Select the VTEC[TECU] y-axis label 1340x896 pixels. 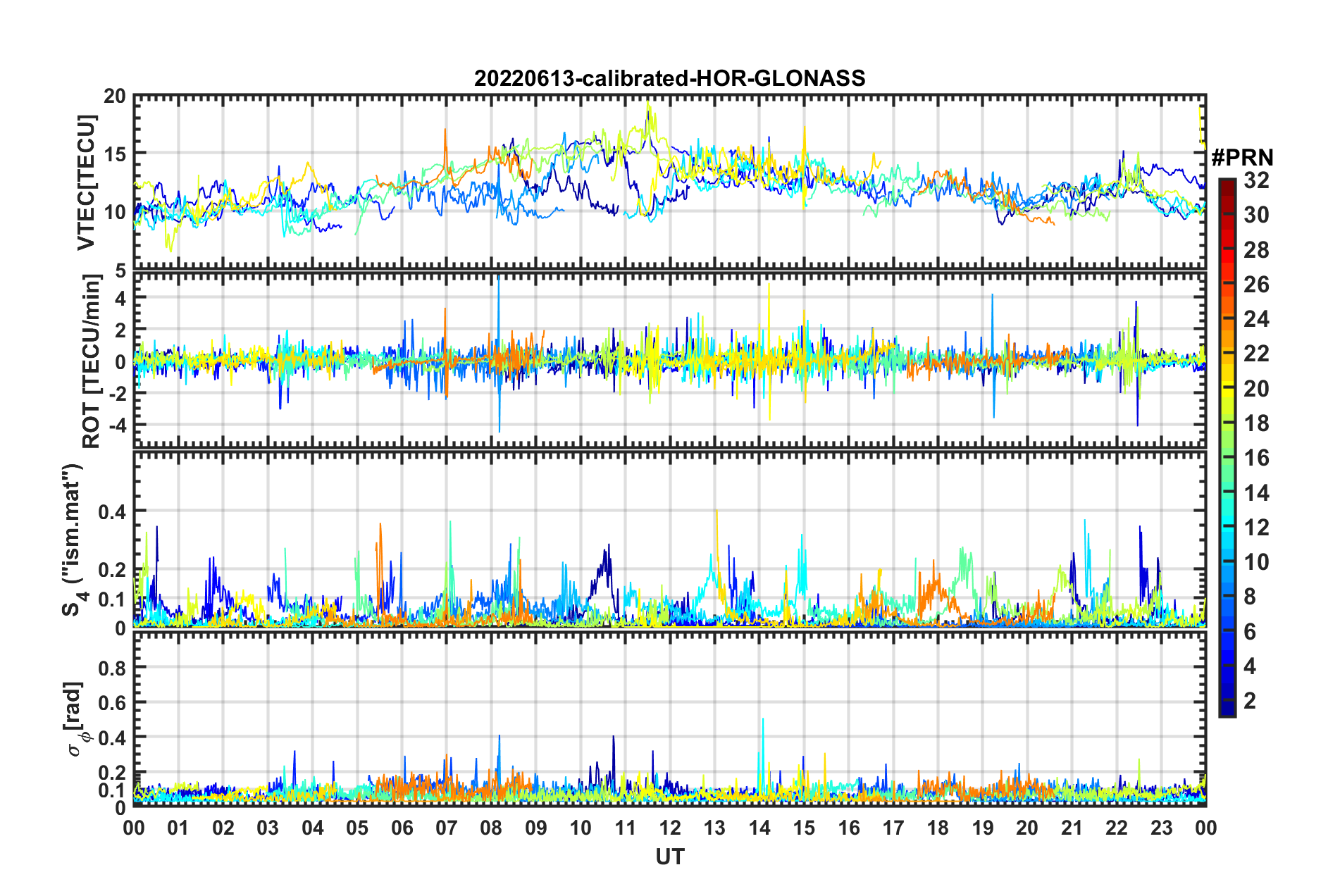[x=86, y=182]
